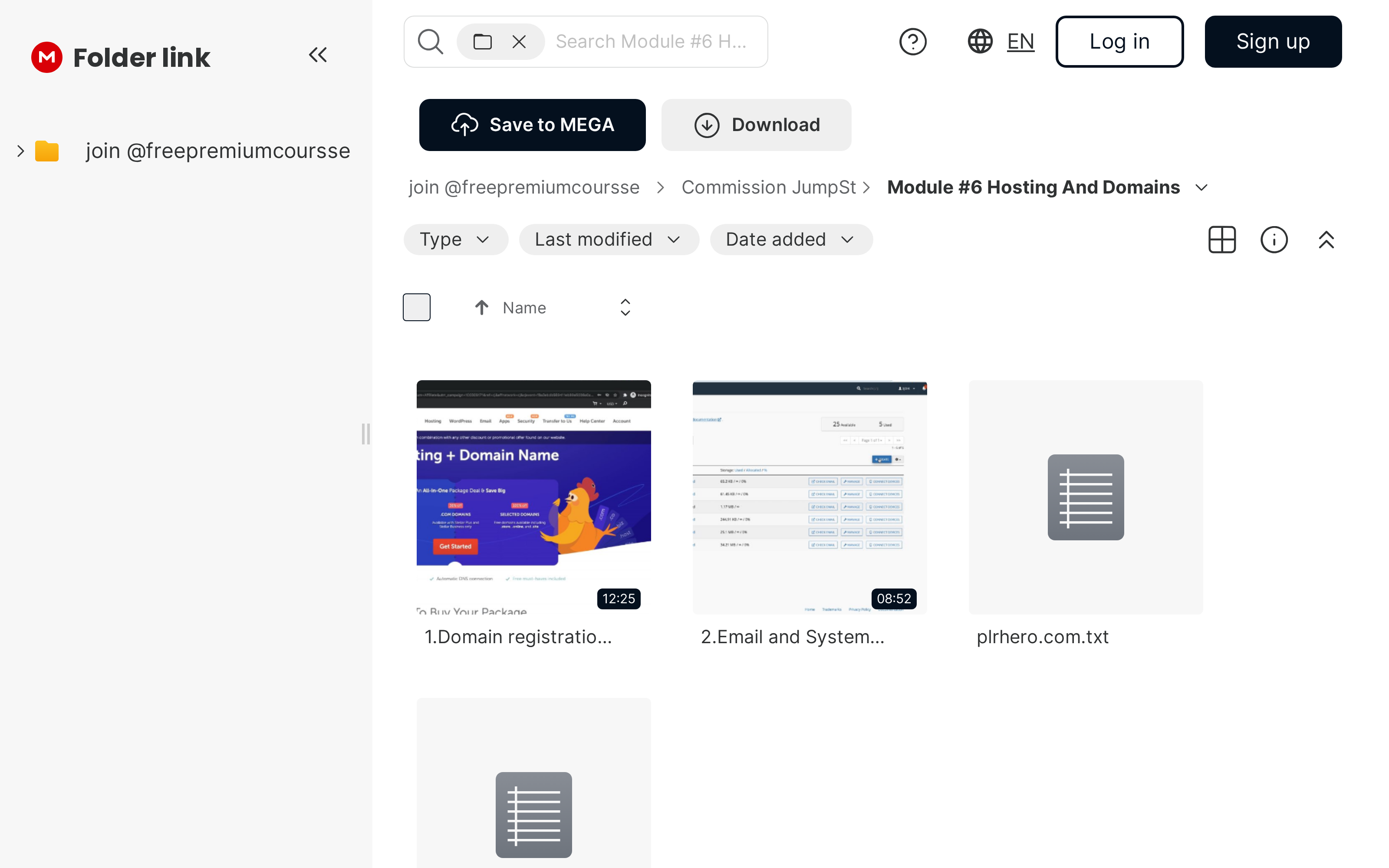1389x868 pixels.
Task: Click the Sign up button
Action: click(x=1273, y=41)
